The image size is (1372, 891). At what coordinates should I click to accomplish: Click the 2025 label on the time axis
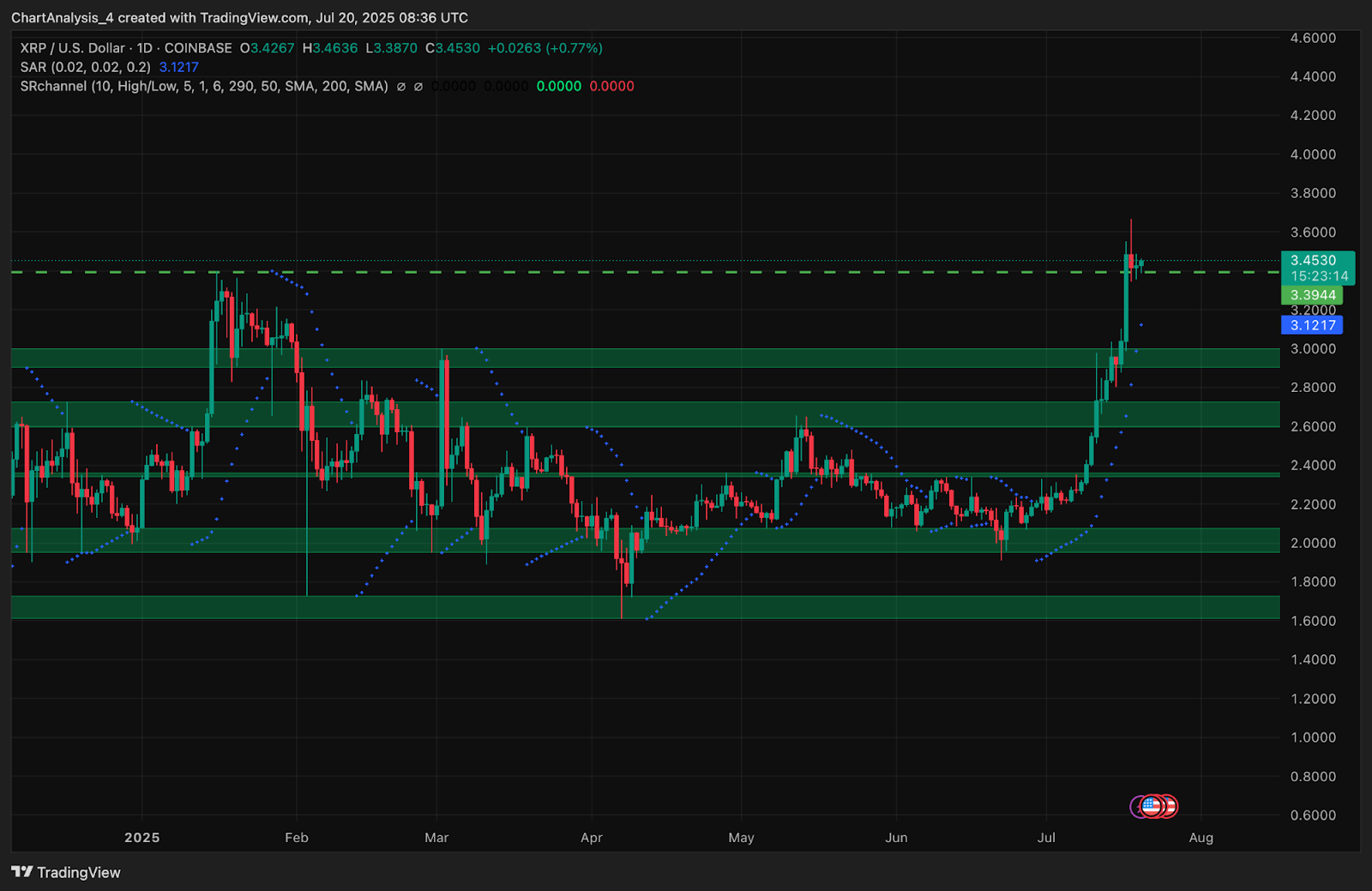click(x=141, y=838)
